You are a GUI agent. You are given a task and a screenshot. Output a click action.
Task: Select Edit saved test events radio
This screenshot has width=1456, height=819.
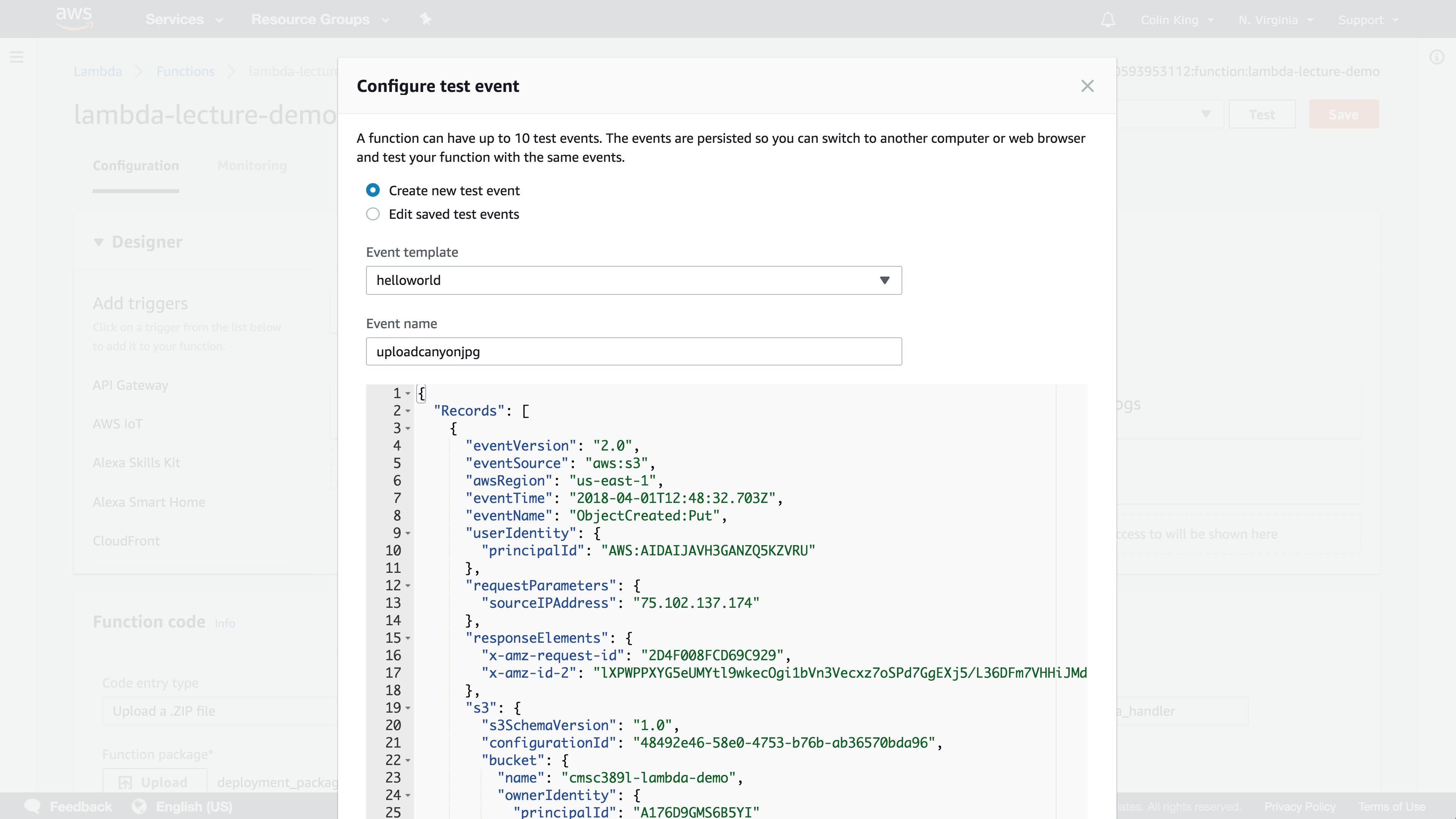click(x=373, y=214)
